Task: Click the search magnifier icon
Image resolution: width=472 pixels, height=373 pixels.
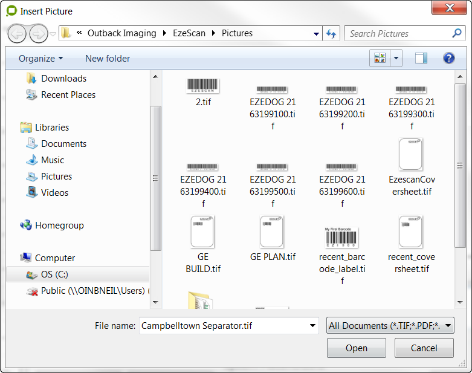Action: pyautogui.click(x=457, y=33)
